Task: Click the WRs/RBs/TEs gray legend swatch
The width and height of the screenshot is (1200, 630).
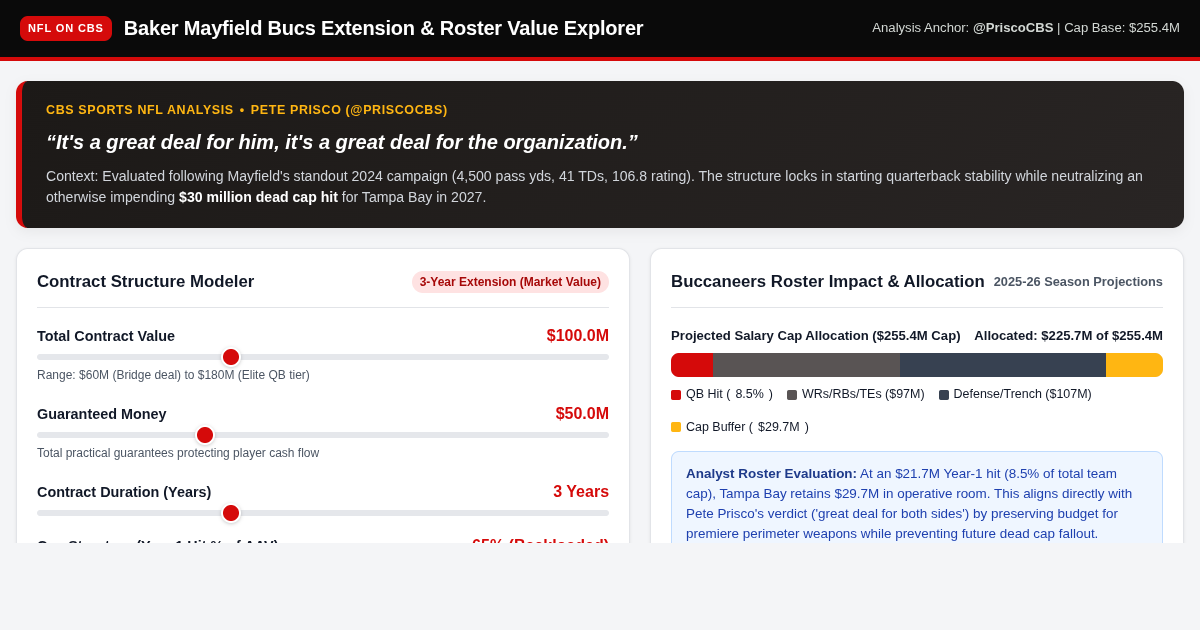Action: coord(792,395)
